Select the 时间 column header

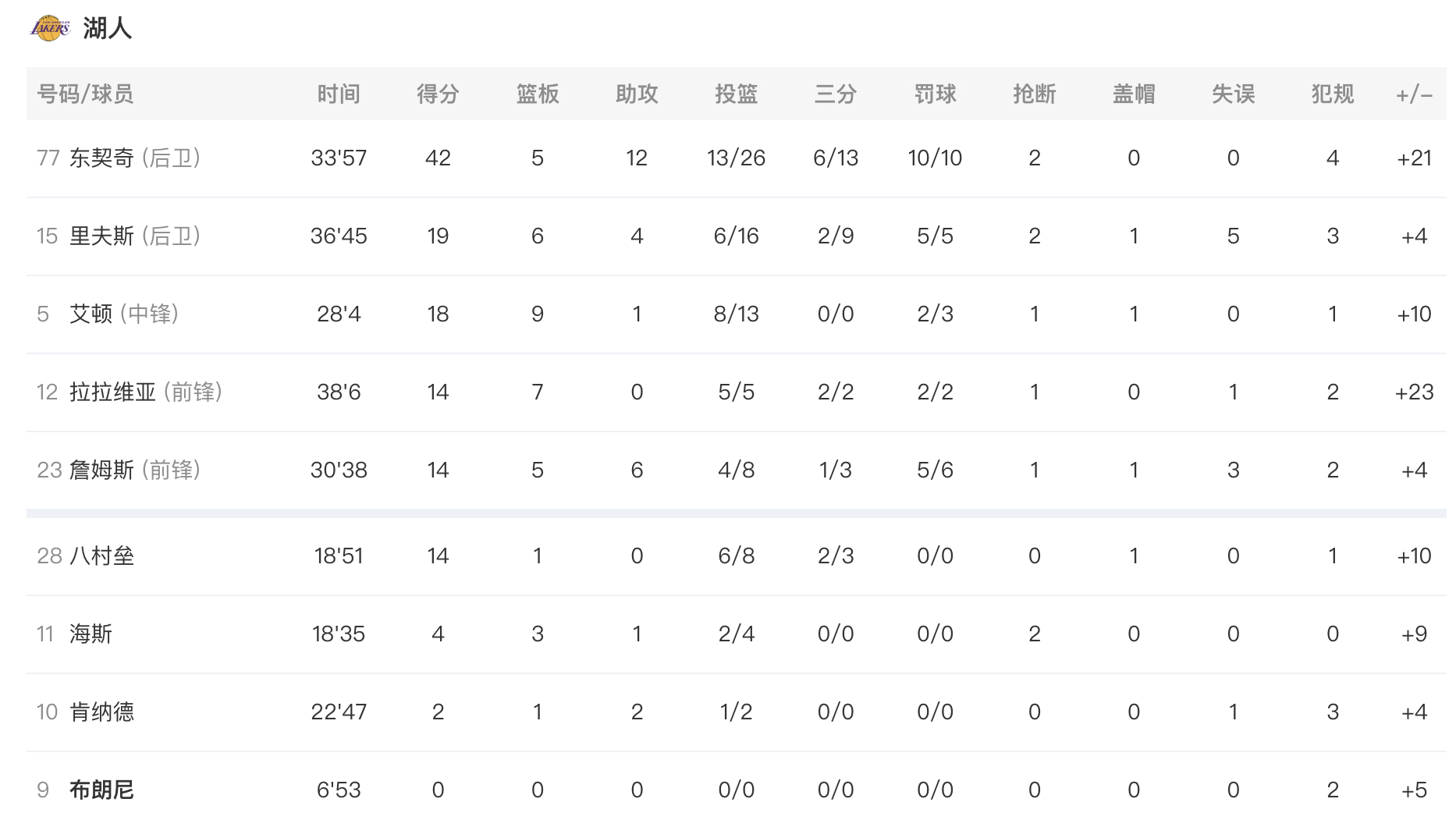click(339, 94)
